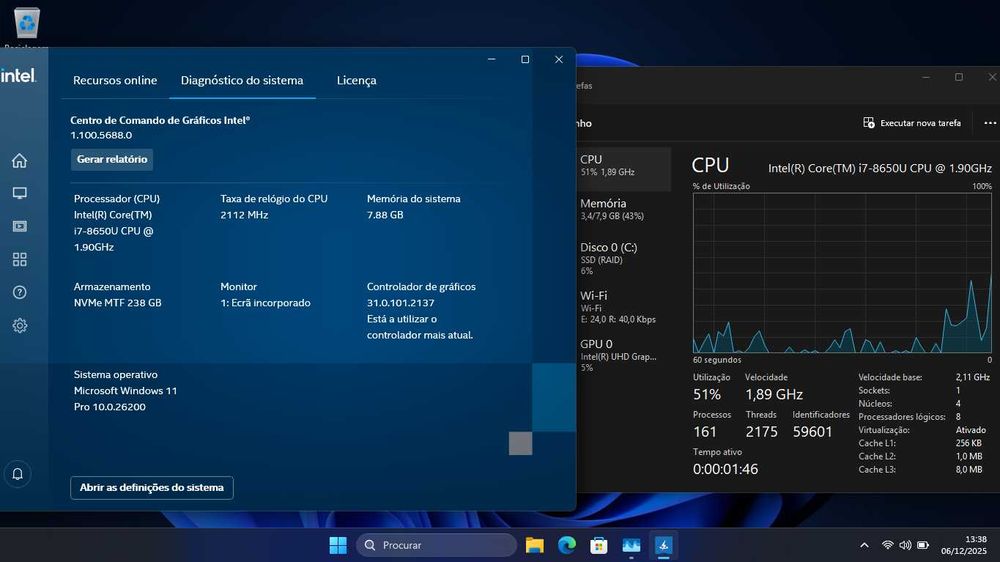Switch to Recursos online tab

pyautogui.click(x=115, y=80)
